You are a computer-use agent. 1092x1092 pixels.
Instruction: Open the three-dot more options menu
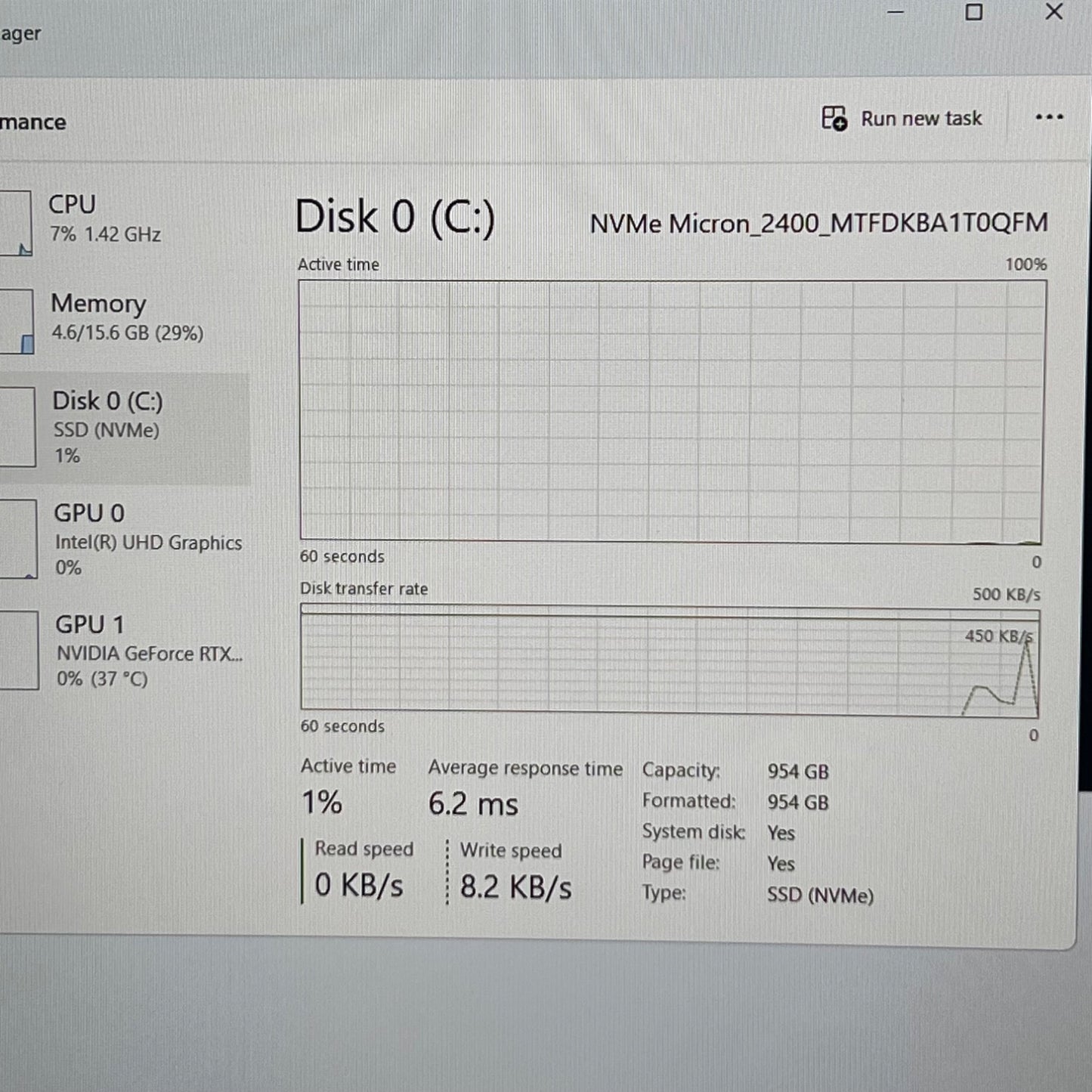[x=1049, y=117]
